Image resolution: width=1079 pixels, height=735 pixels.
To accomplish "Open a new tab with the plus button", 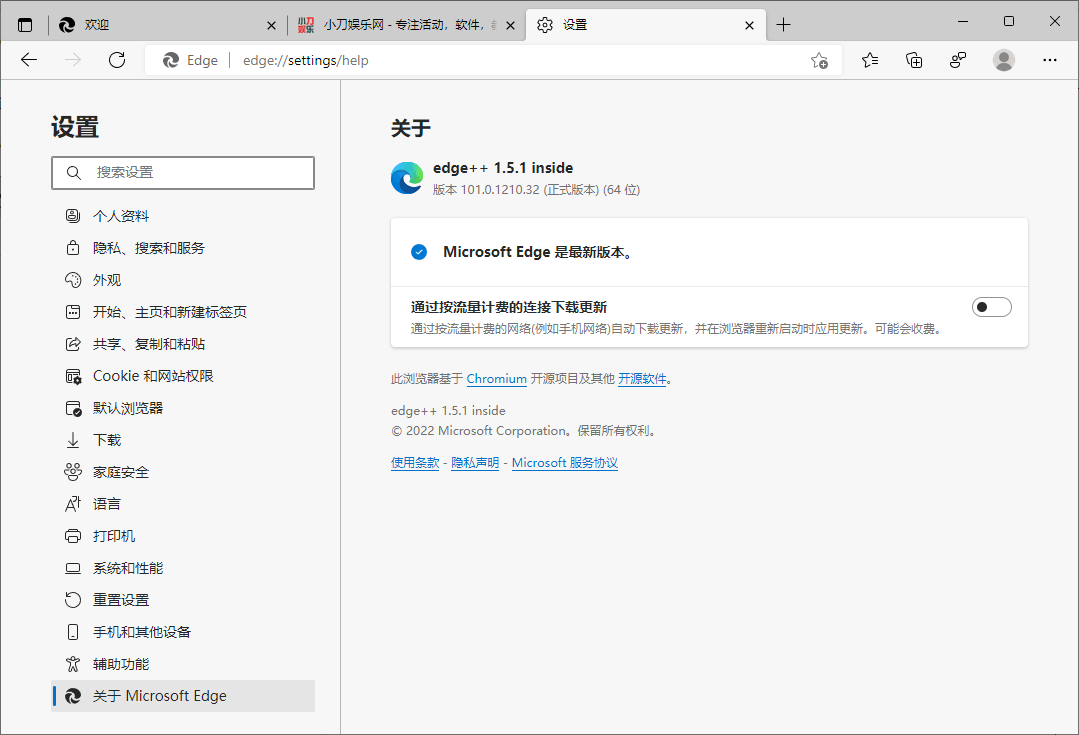I will [784, 24].
